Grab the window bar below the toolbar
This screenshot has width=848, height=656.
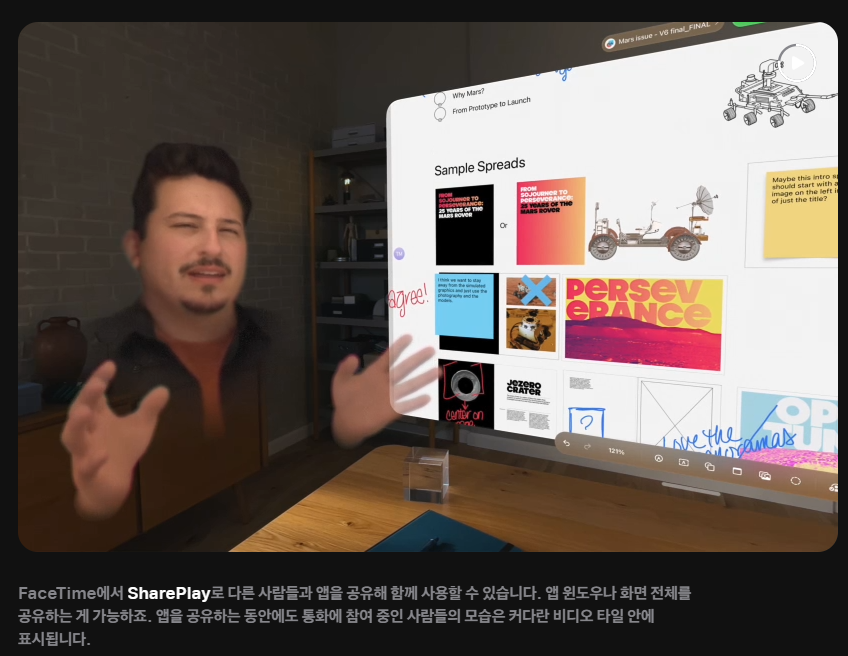pos(692,488)
